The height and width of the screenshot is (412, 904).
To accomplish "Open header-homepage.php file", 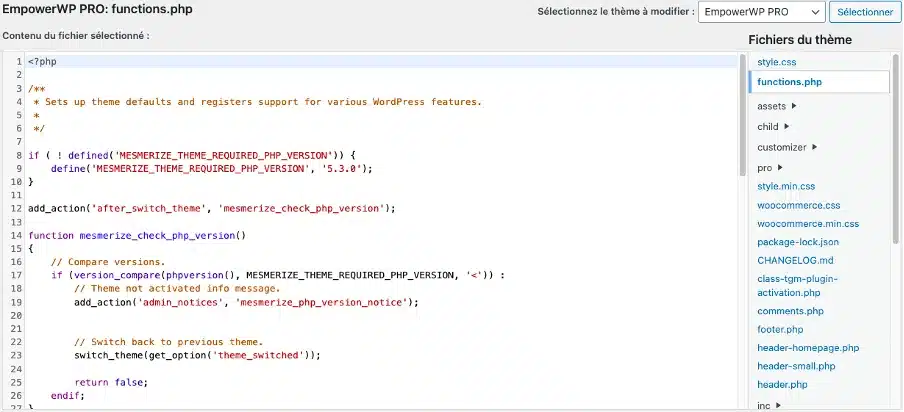I will [808, 348].
